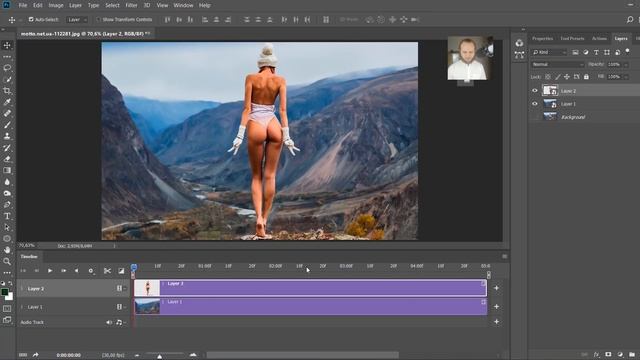The image size is (640, 360).
Task: Open the File menu
Action: click(22, 5)
